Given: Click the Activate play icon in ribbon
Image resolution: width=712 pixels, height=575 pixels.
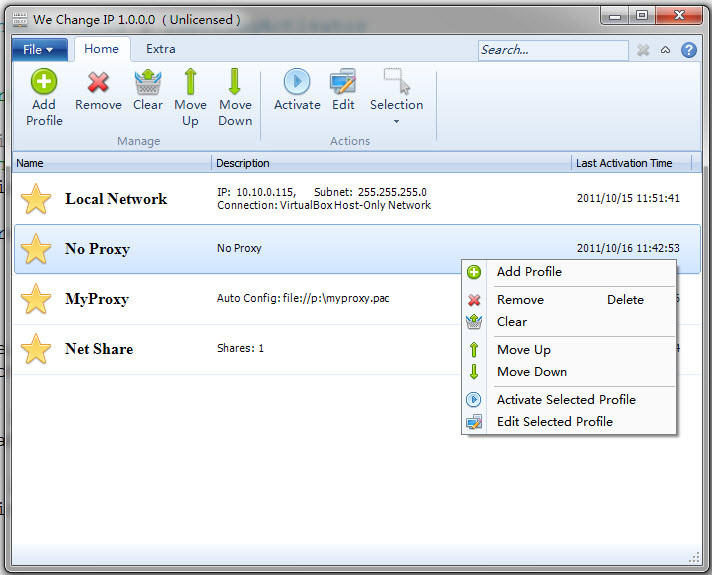Looking at the screenshot, I should 297,82.
